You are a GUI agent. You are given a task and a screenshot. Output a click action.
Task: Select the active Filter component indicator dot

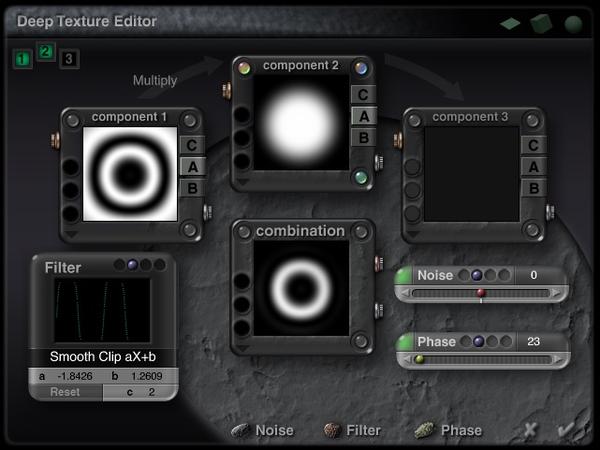point(132,264)
